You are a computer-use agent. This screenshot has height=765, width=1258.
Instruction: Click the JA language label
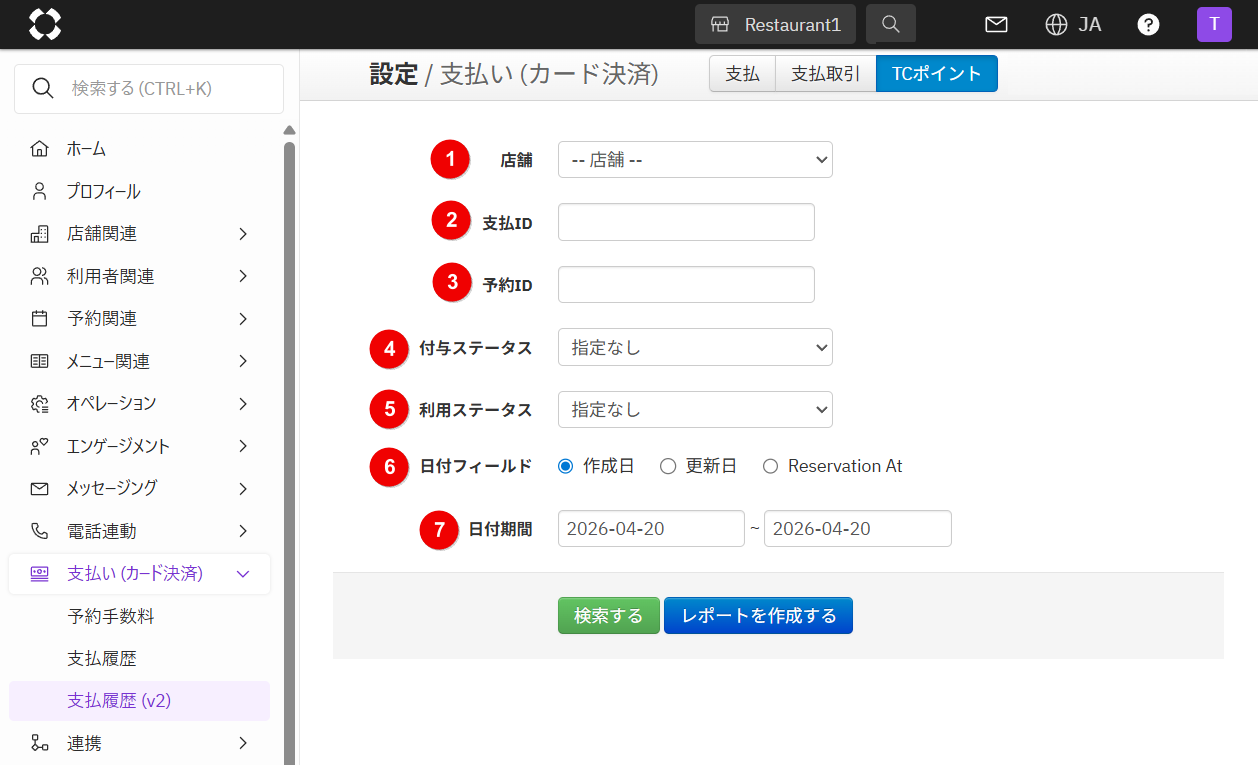pos(1090,24)
